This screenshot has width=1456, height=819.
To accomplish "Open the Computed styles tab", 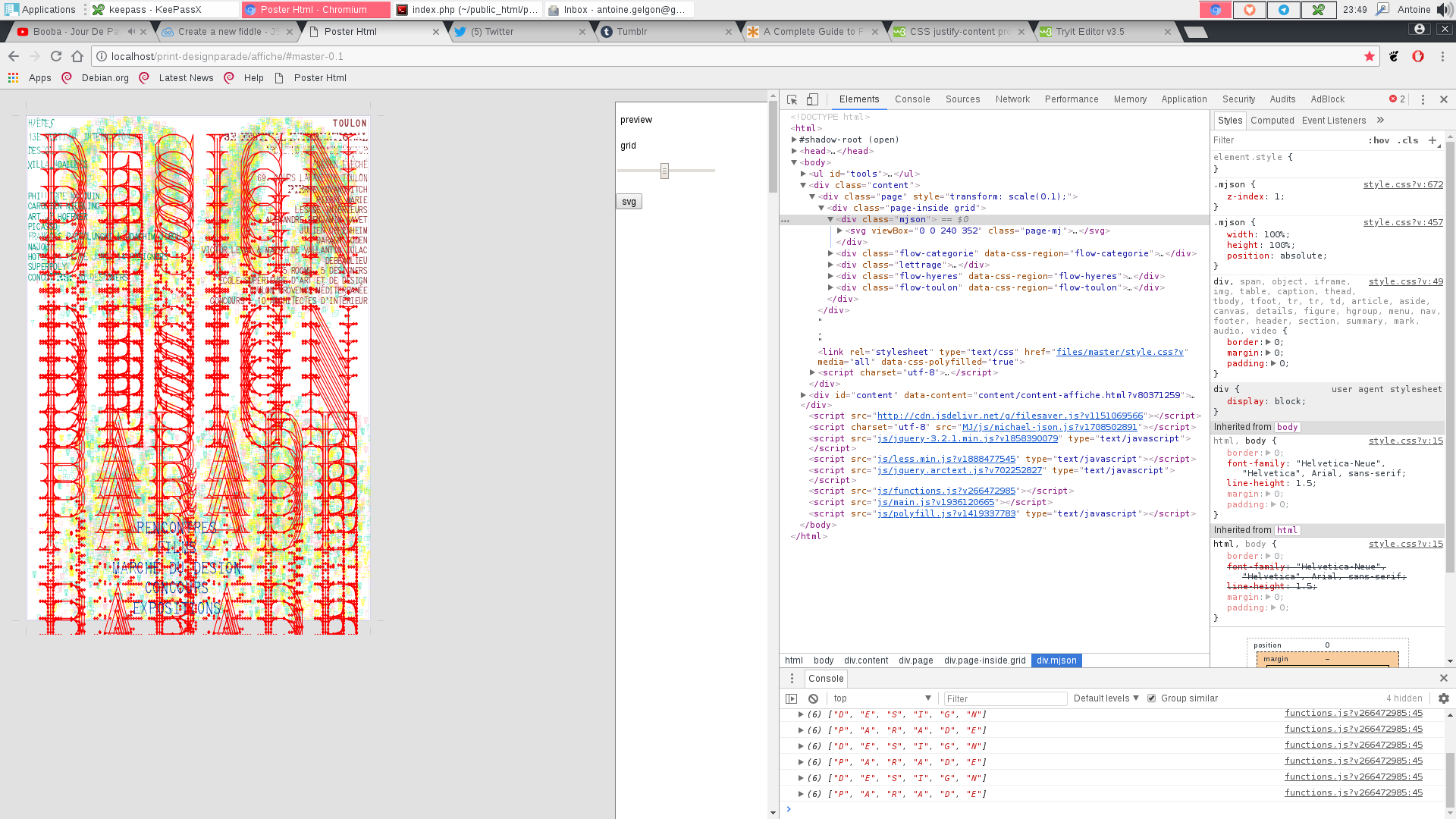I will coord(1272,121).
